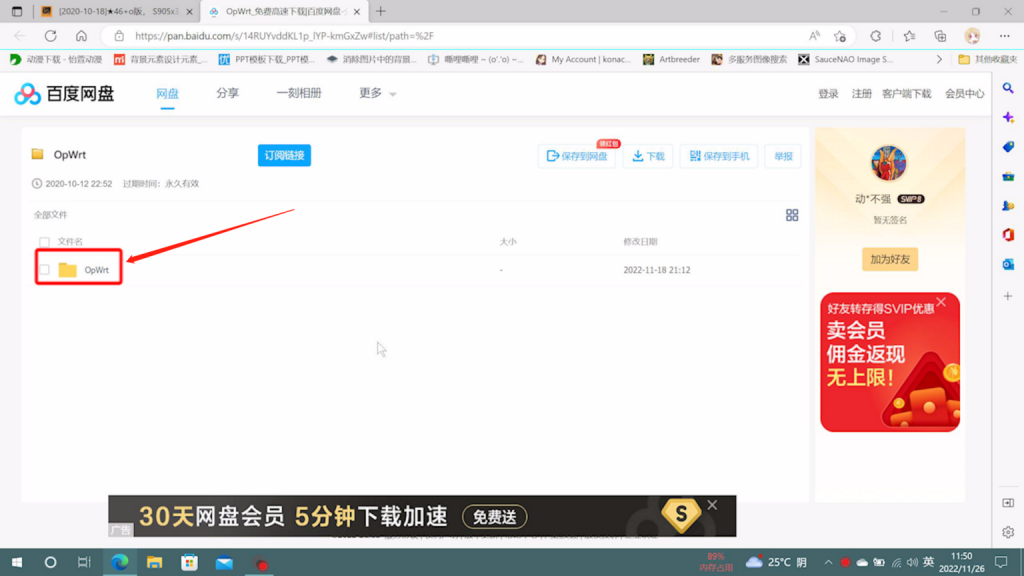This screenshot has width=1024, height=576.
Task: Open browser extensions menu
Action: [875, 36]
